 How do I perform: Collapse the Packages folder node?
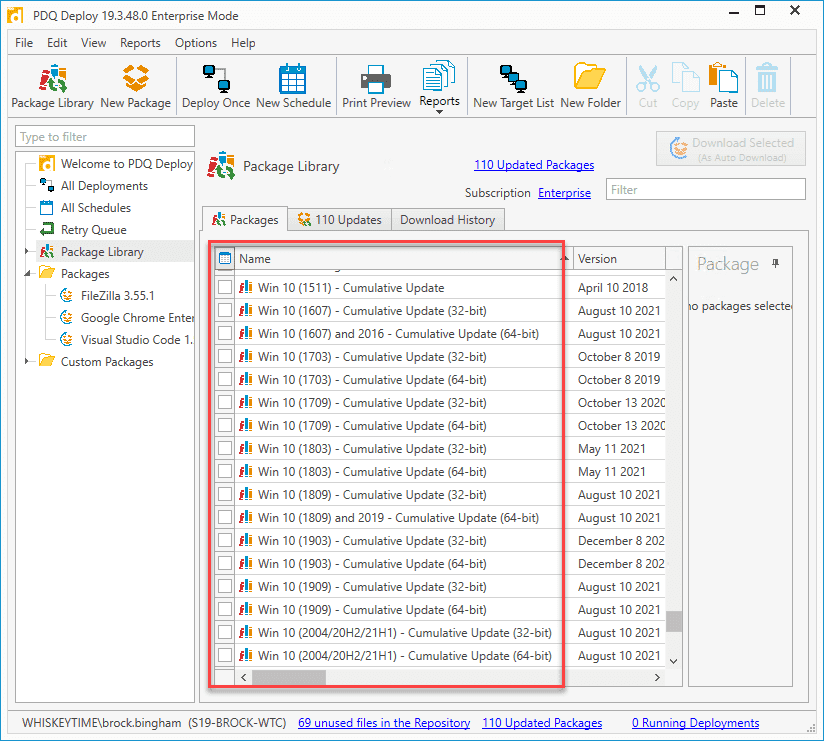tap(27, 274)
